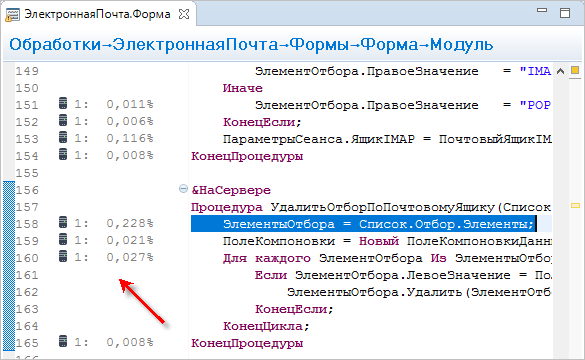Screen dimensions: 585x360
Task: Click server icon on line 151
Action: point(63,103)
